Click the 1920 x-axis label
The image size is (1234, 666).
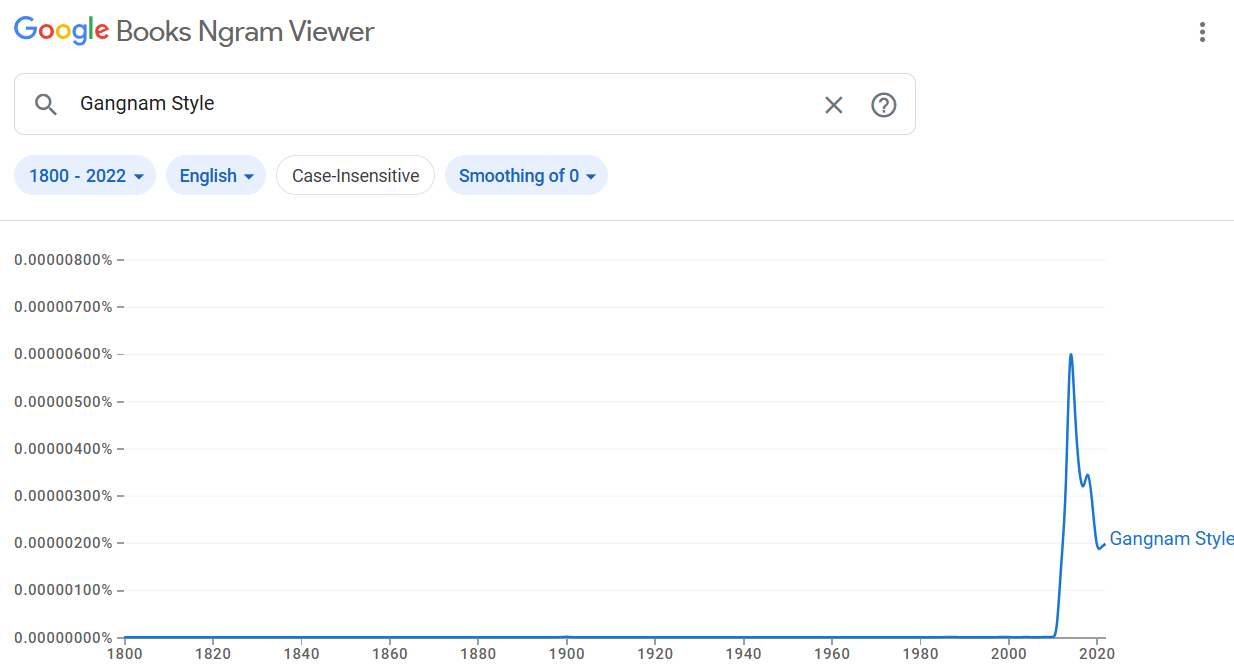point(655,654)
